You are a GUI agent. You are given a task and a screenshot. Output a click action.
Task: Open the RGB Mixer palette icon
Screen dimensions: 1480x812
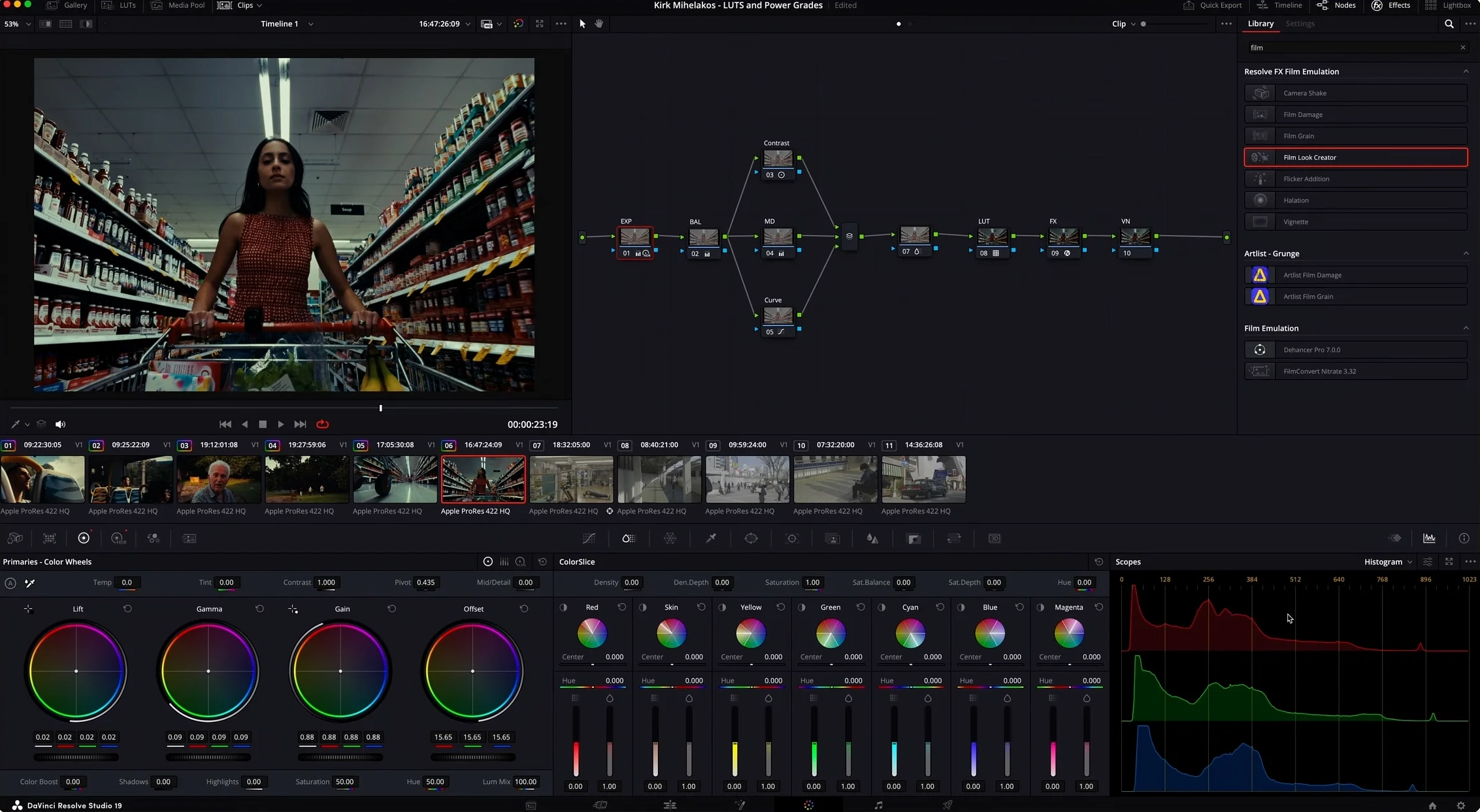pos(154,538)
